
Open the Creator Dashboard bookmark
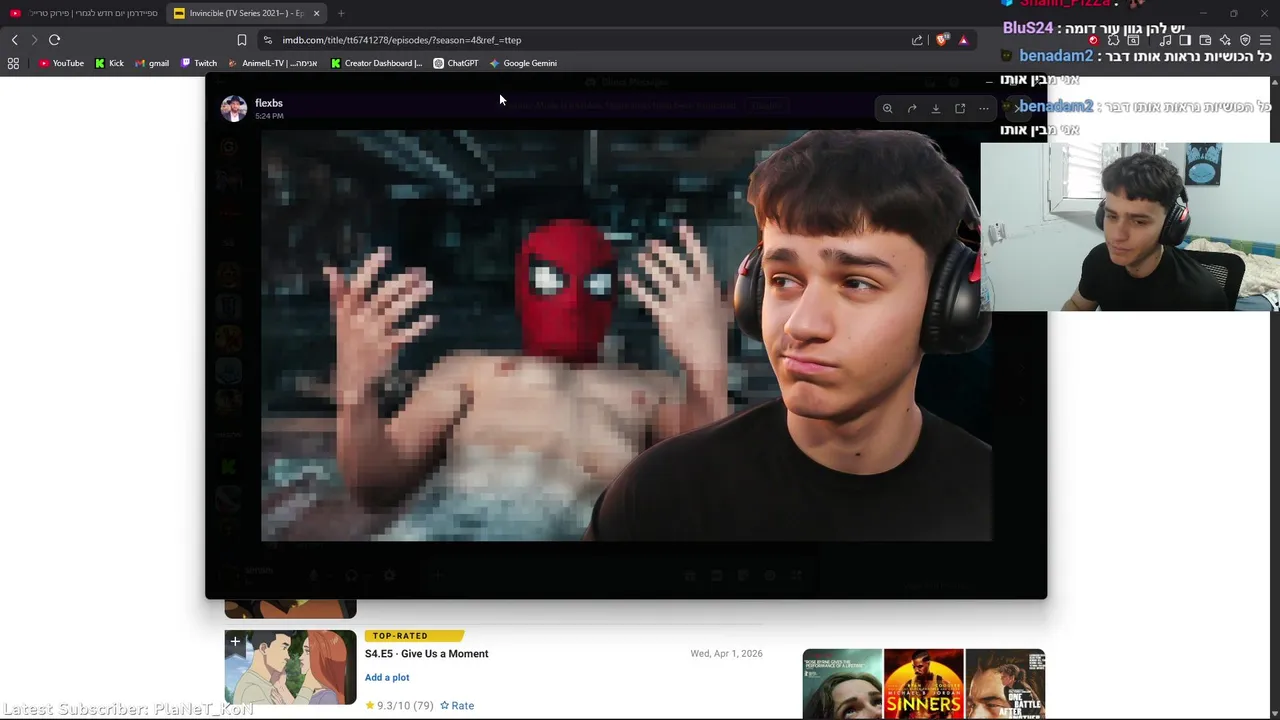(x=377, y=63)
